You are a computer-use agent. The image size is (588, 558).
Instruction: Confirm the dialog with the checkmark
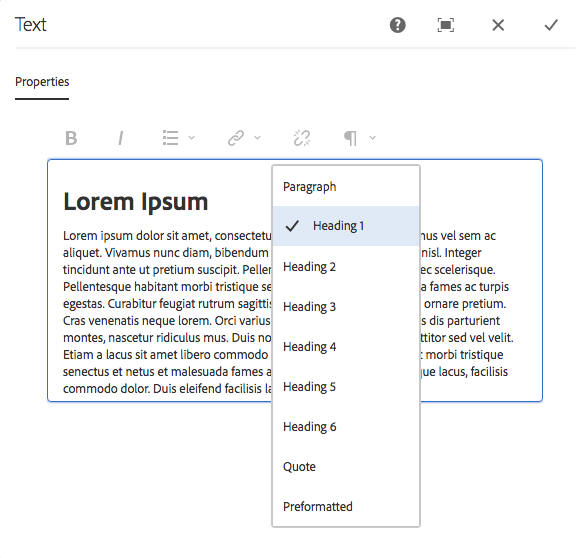coord(551,25)
